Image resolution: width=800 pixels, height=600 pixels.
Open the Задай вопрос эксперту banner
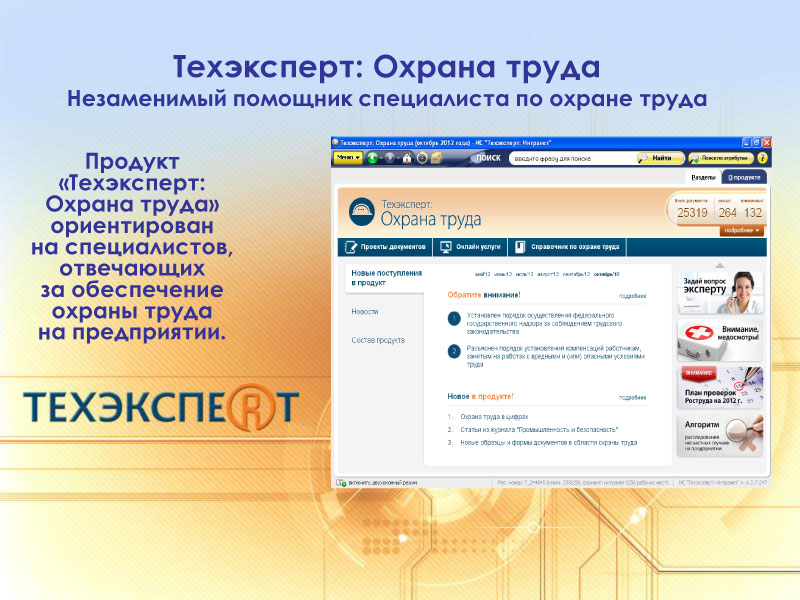point(720,292)
